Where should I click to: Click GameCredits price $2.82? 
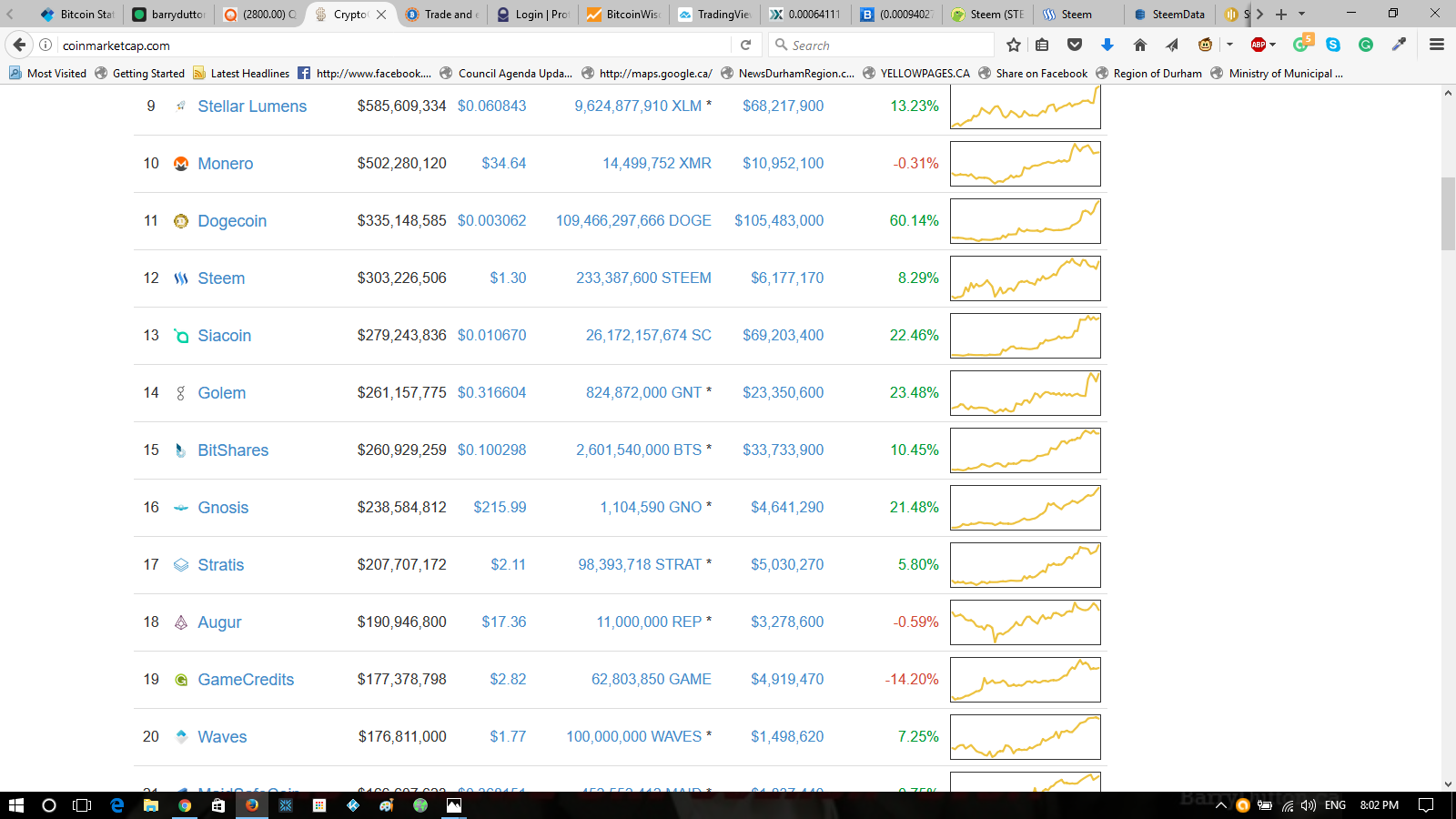[508, 680]
